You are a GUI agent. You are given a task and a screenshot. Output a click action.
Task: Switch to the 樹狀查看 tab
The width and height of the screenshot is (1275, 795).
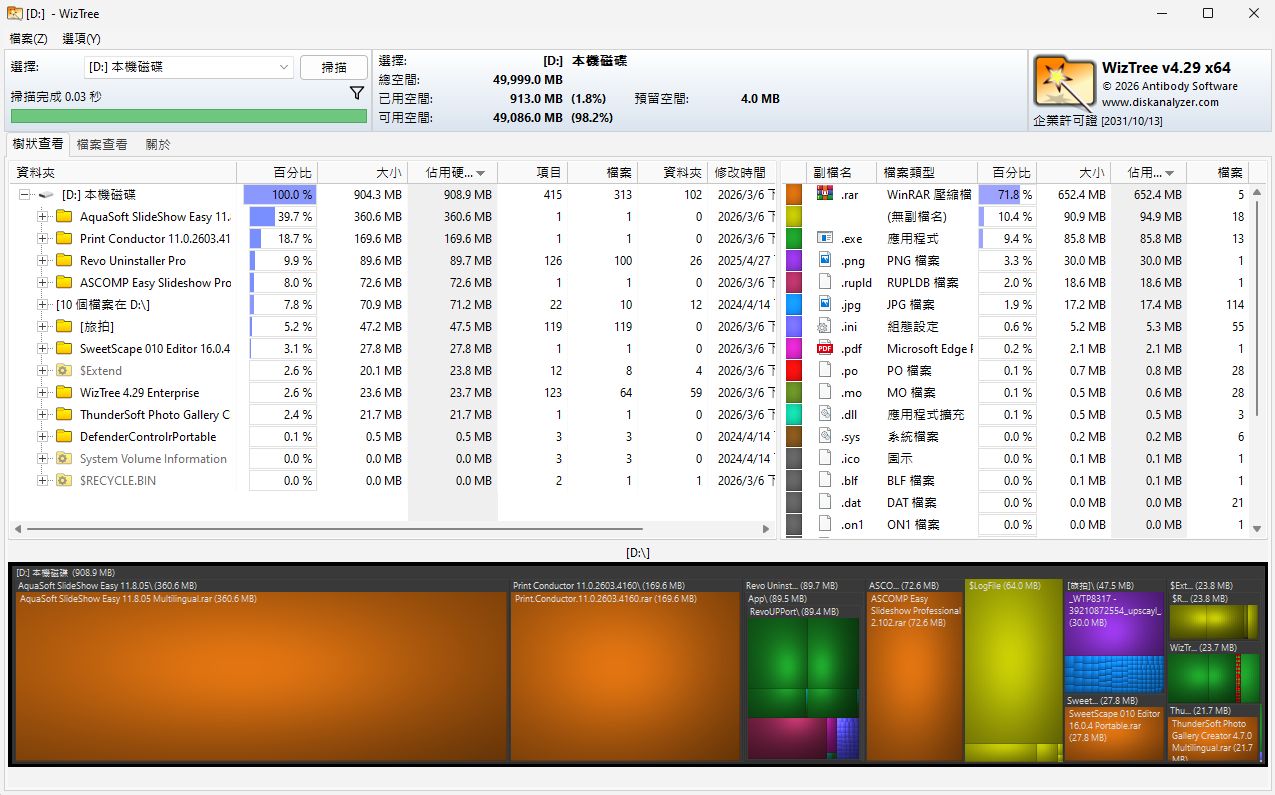(37, 144)
